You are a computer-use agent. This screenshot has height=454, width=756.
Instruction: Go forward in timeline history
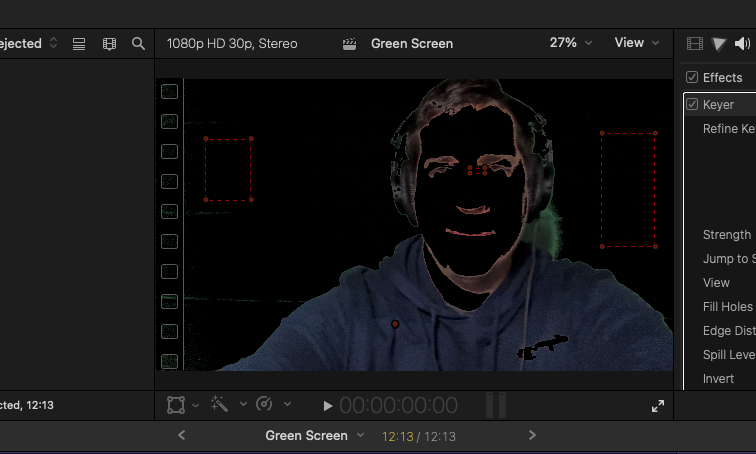pos(532,435)
